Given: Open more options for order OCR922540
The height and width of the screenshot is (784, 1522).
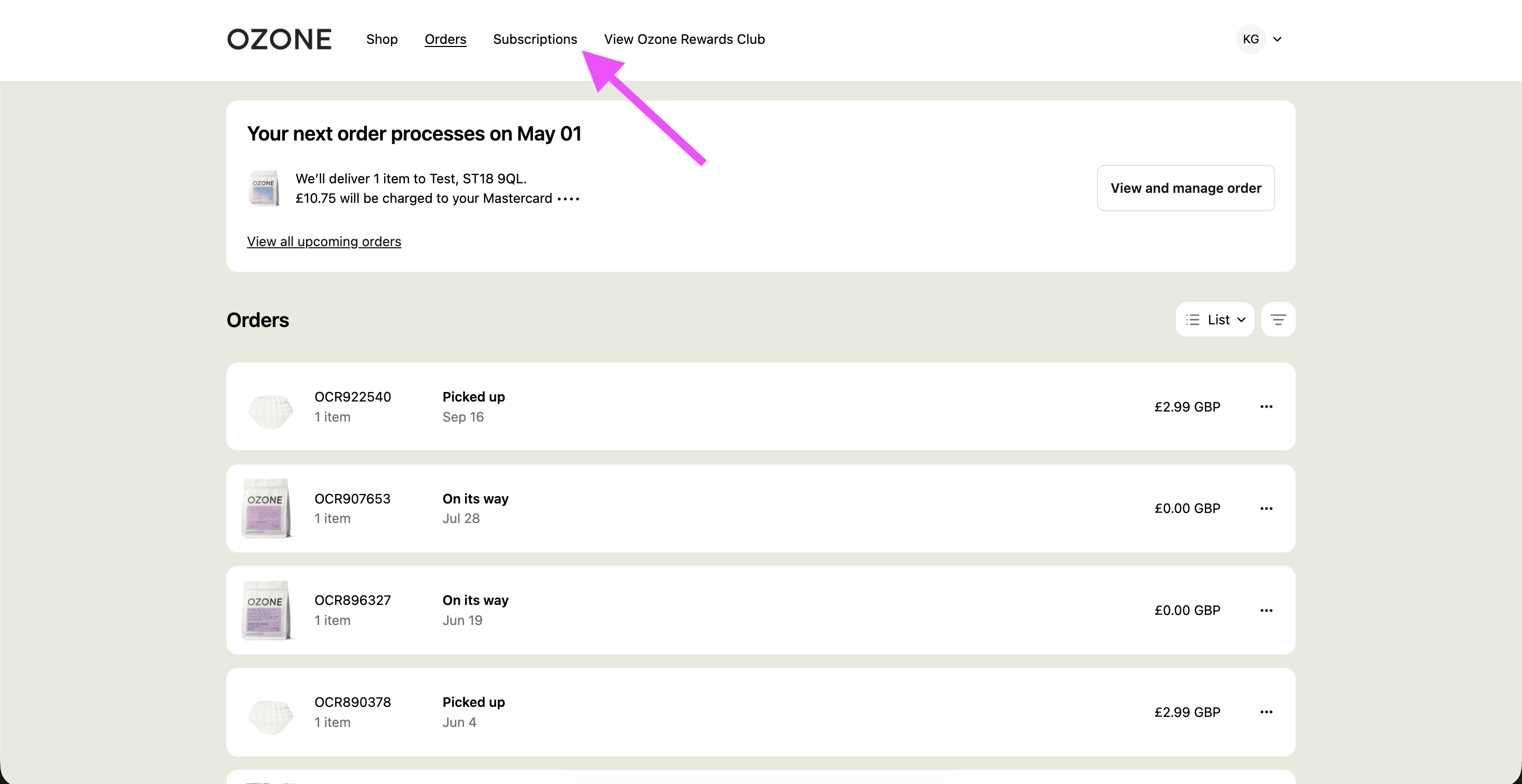Looking at the screenshot, I should coord(1266,406).
